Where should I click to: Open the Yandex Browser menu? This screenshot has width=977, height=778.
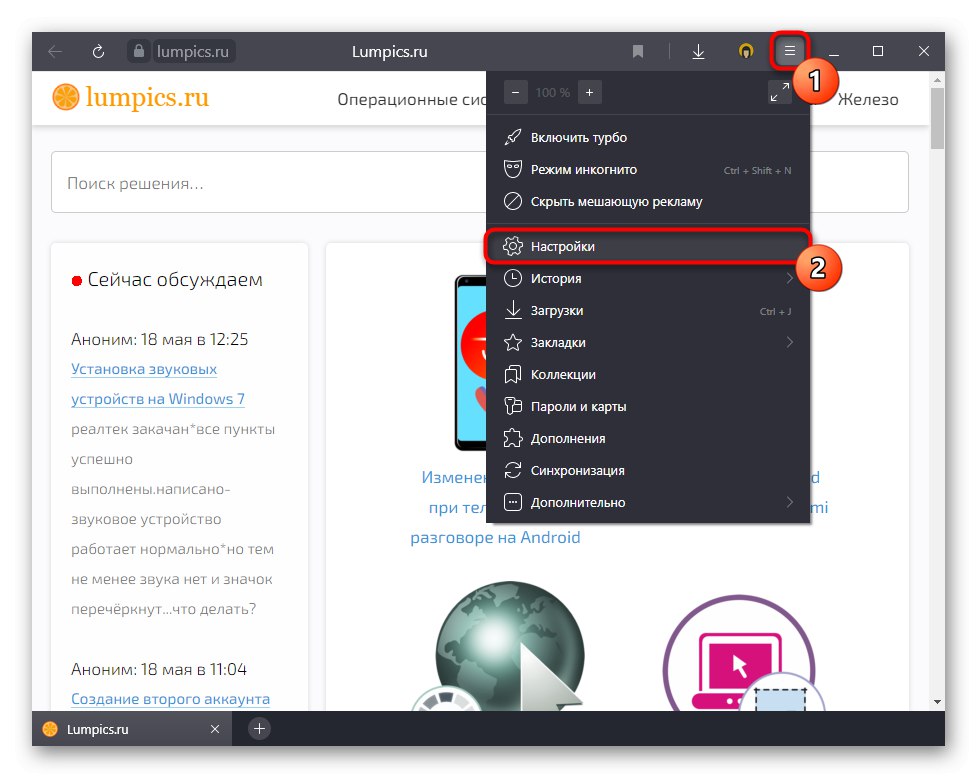click(x=789, y=51)
